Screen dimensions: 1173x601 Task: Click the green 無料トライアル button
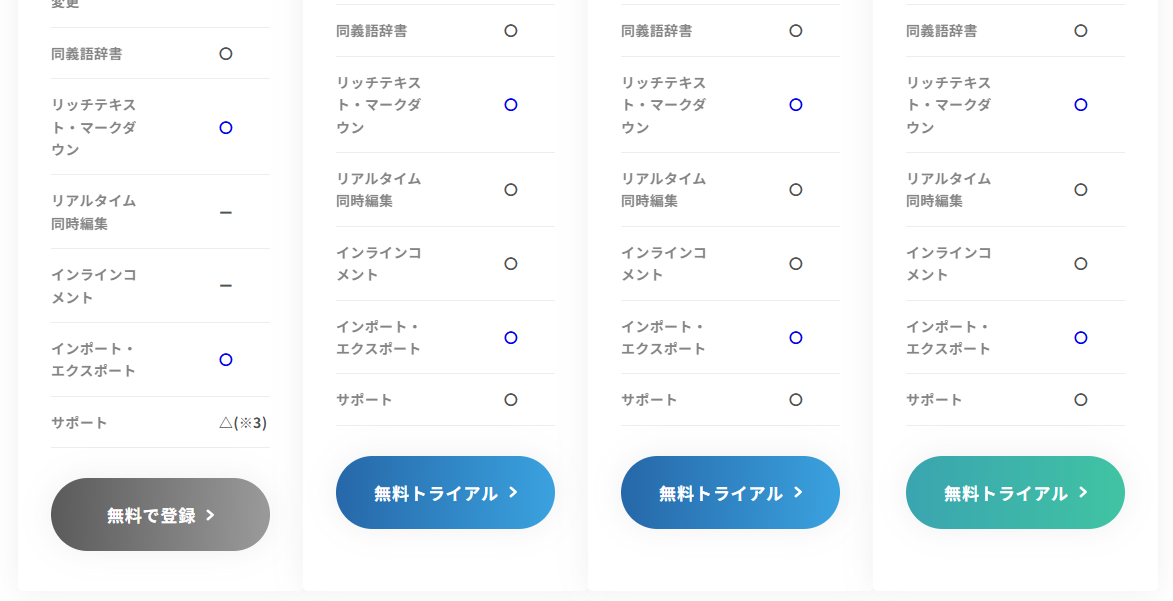coord(1015,492)
